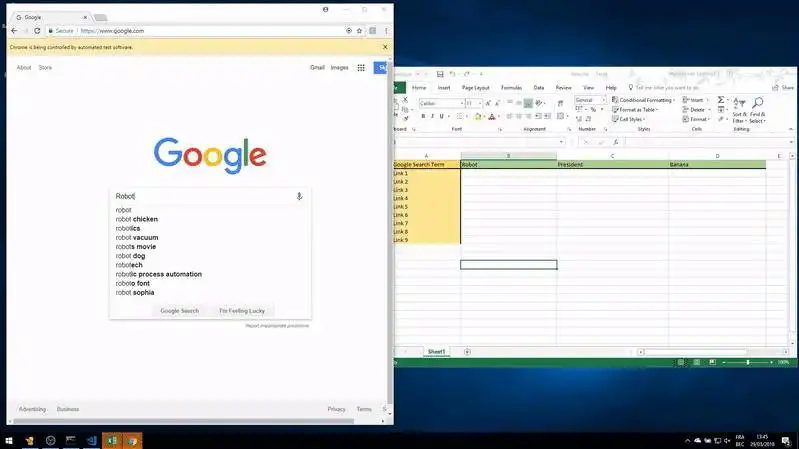Click the Google Search button
Image resolution: width=799 pixels, height=449 pixels.
pyautogui.click(x=179, y=311)
